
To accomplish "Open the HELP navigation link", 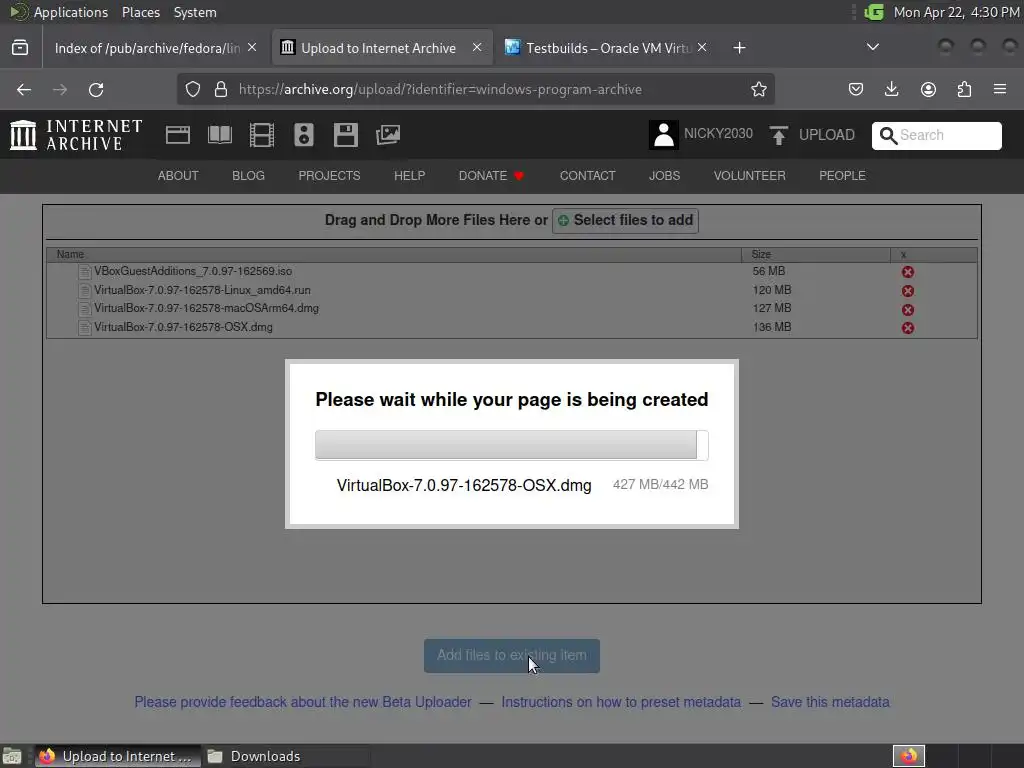I will coord(409,176).
